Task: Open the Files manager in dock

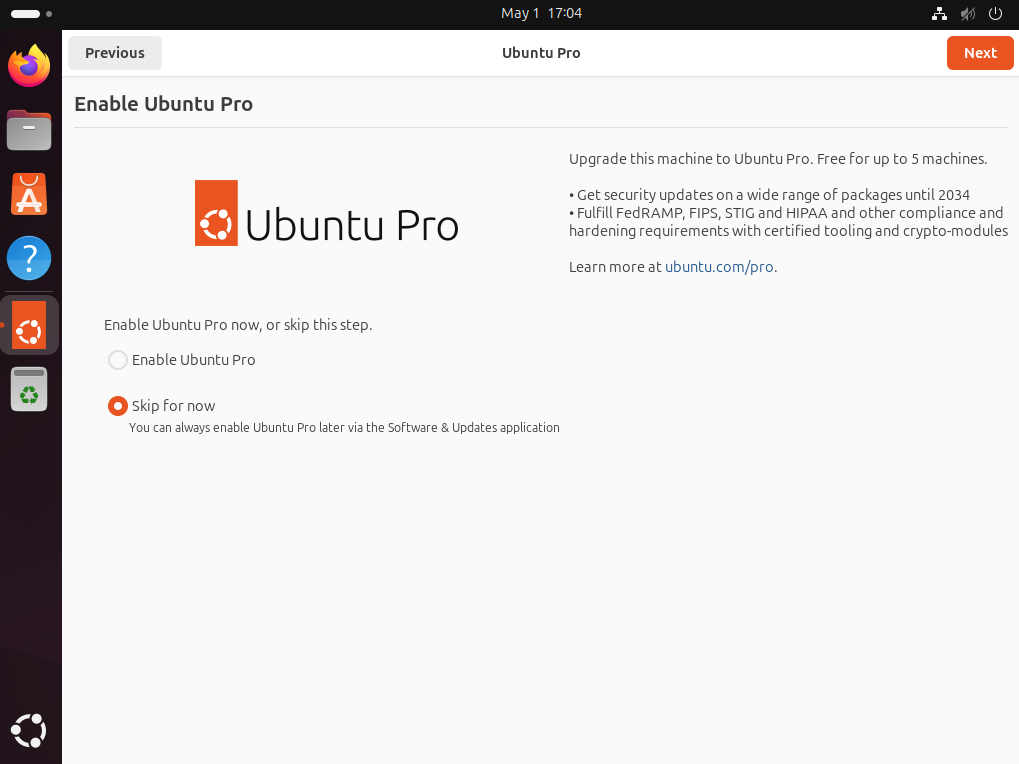Action: pyautogui.click(x=29, y=130)
